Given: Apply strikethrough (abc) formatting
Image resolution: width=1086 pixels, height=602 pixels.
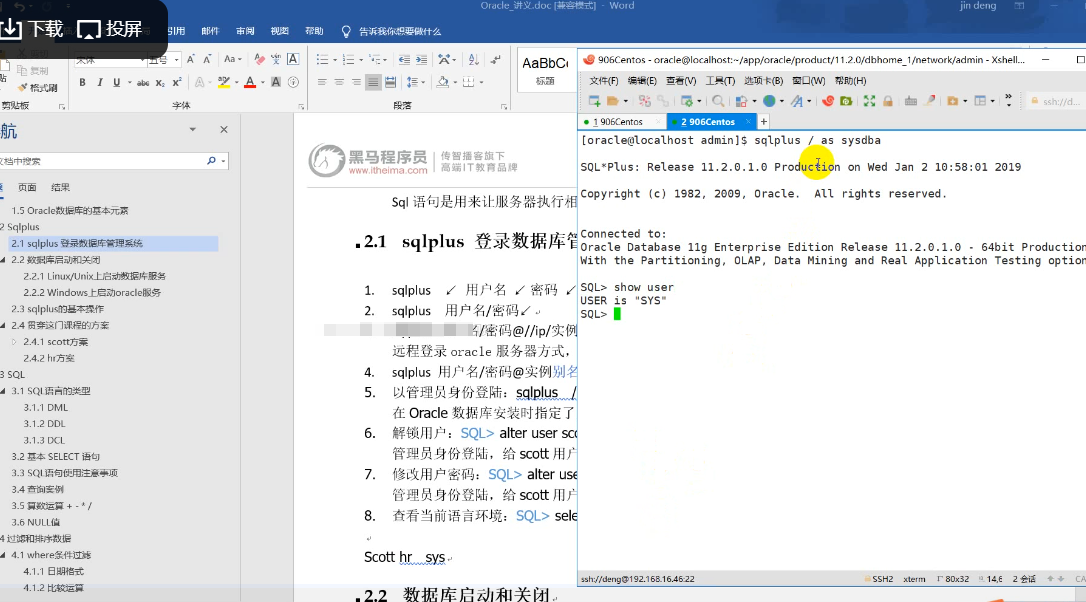Looking at the screenshot, I should tap(143, 82).
